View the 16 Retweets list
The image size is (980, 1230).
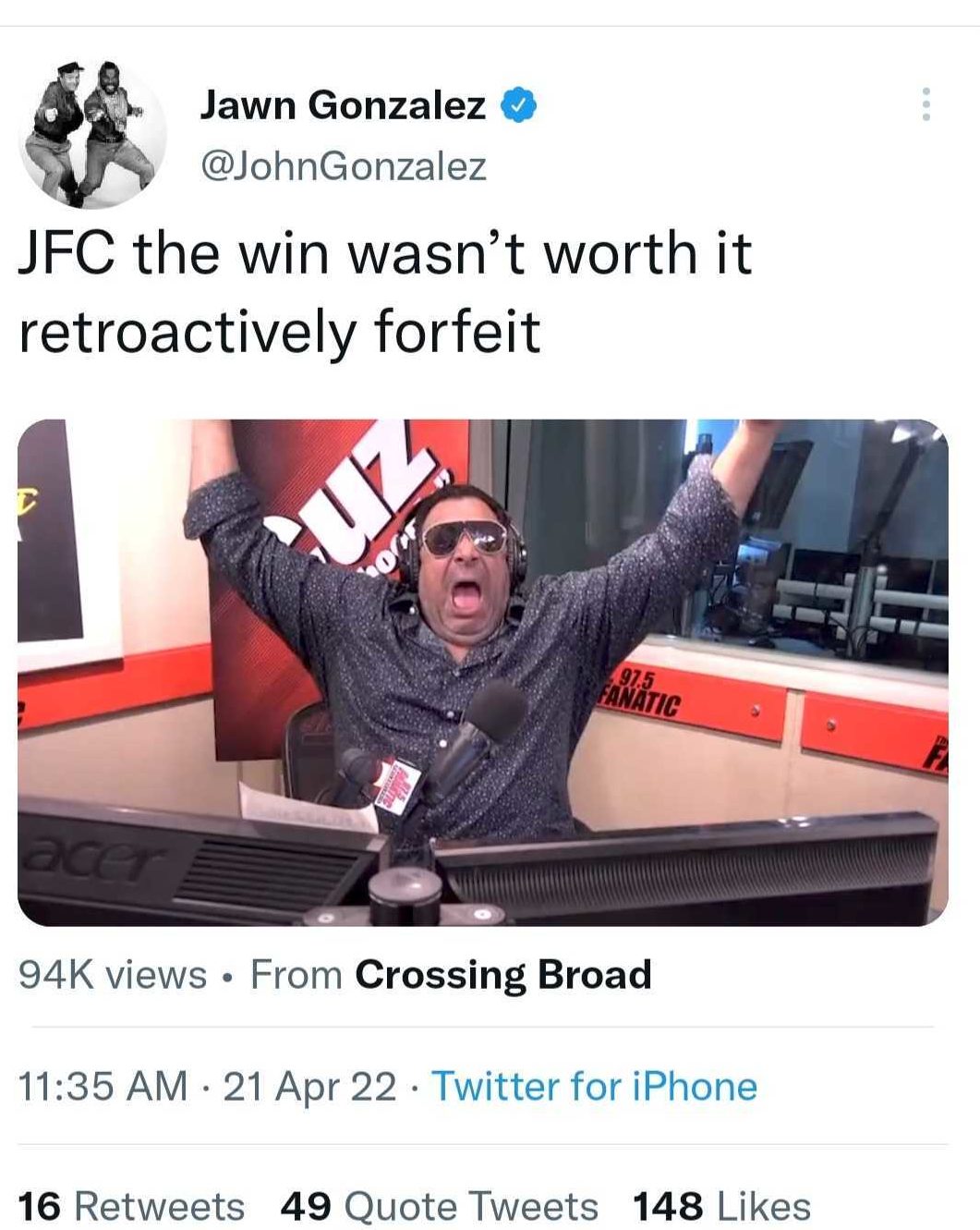click(x=131, y=1206)
